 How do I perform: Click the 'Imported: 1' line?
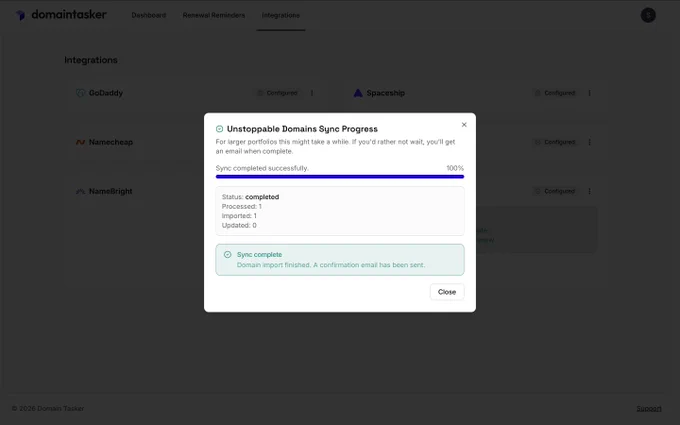(x=239, y=216)
